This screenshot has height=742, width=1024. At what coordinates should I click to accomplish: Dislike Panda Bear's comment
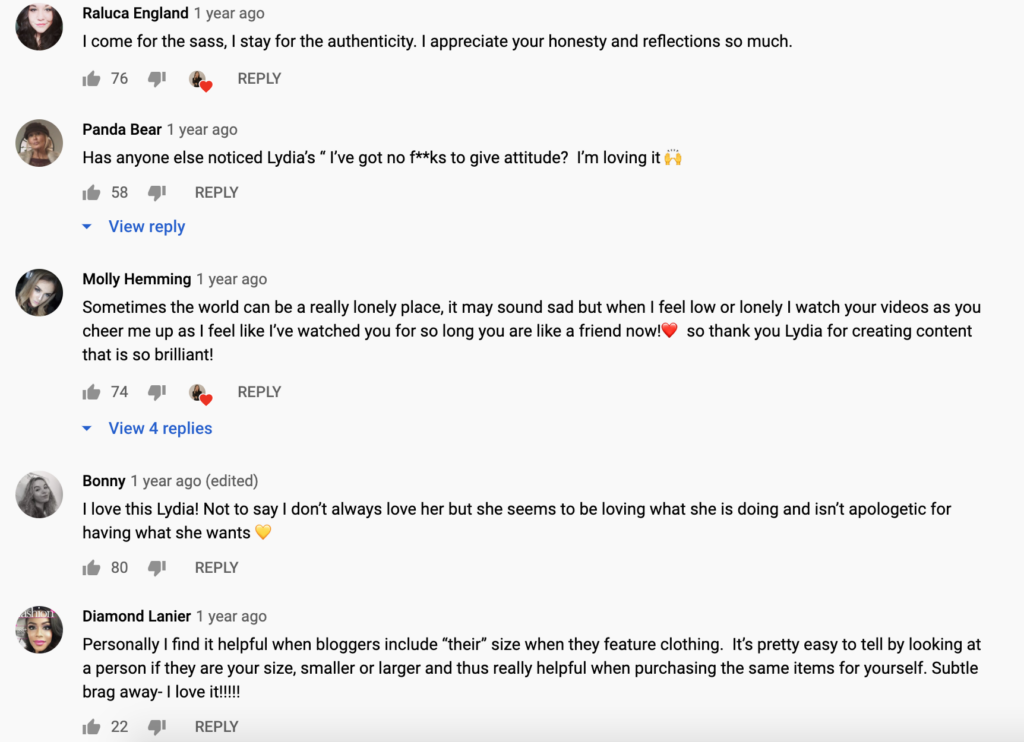pos(157,193)
